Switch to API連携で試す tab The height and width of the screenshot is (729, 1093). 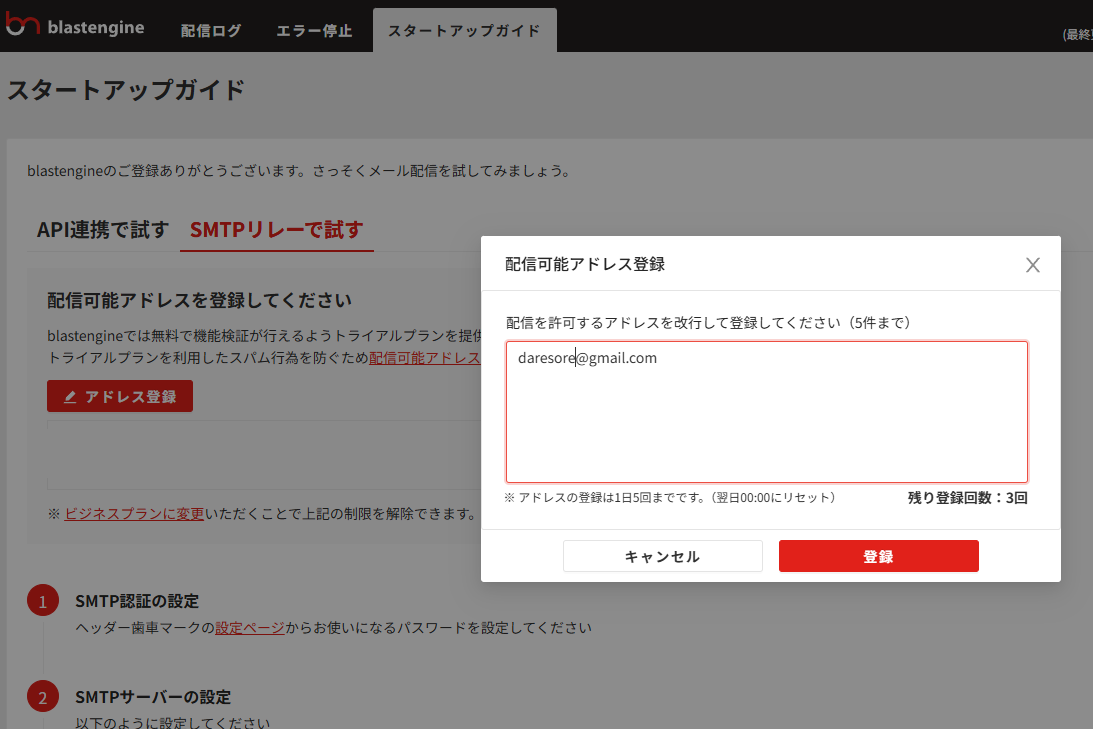tap(103, 229)
